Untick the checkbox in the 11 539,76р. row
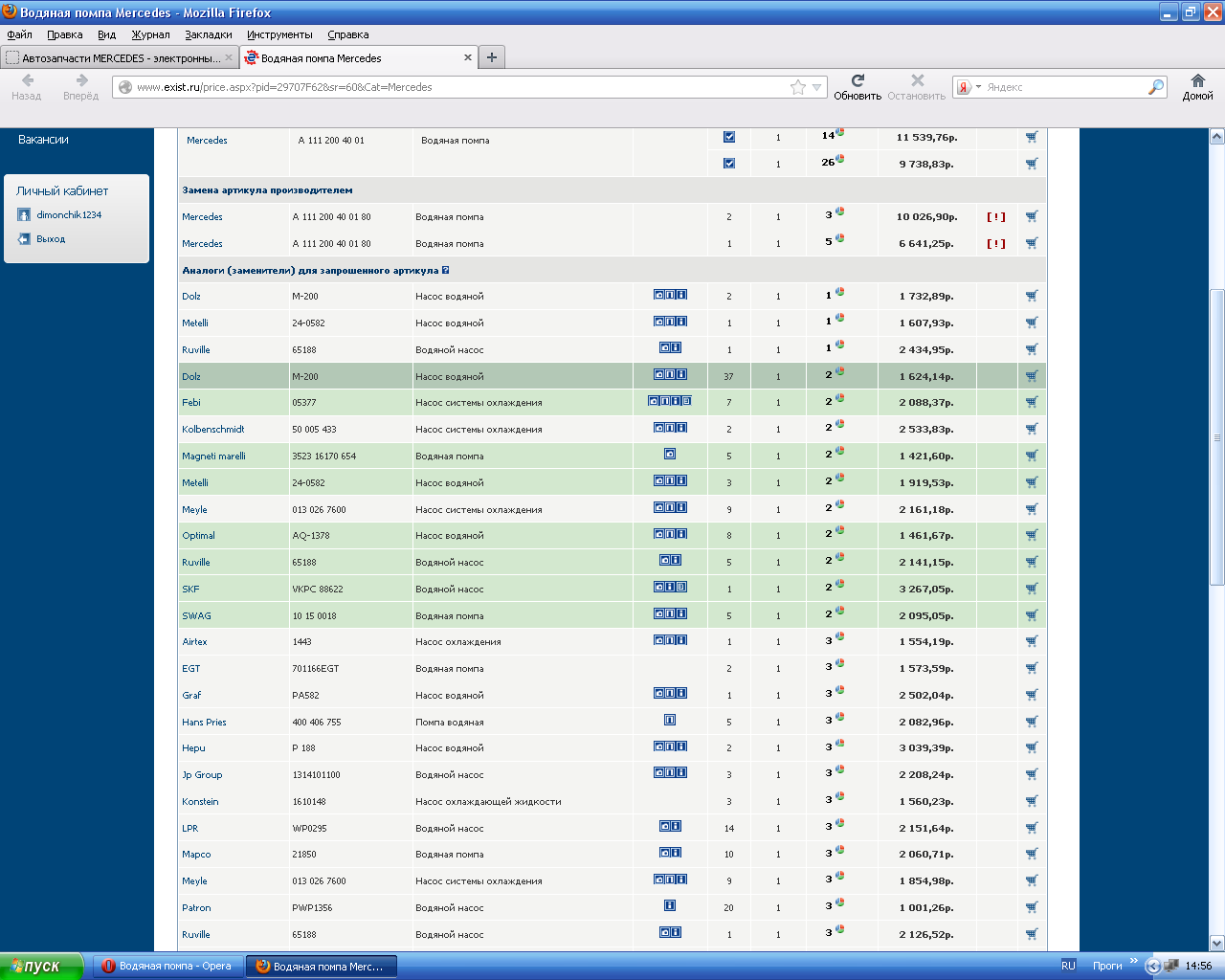Viewport: 1225px width, 980px height. tap(729, 137)
